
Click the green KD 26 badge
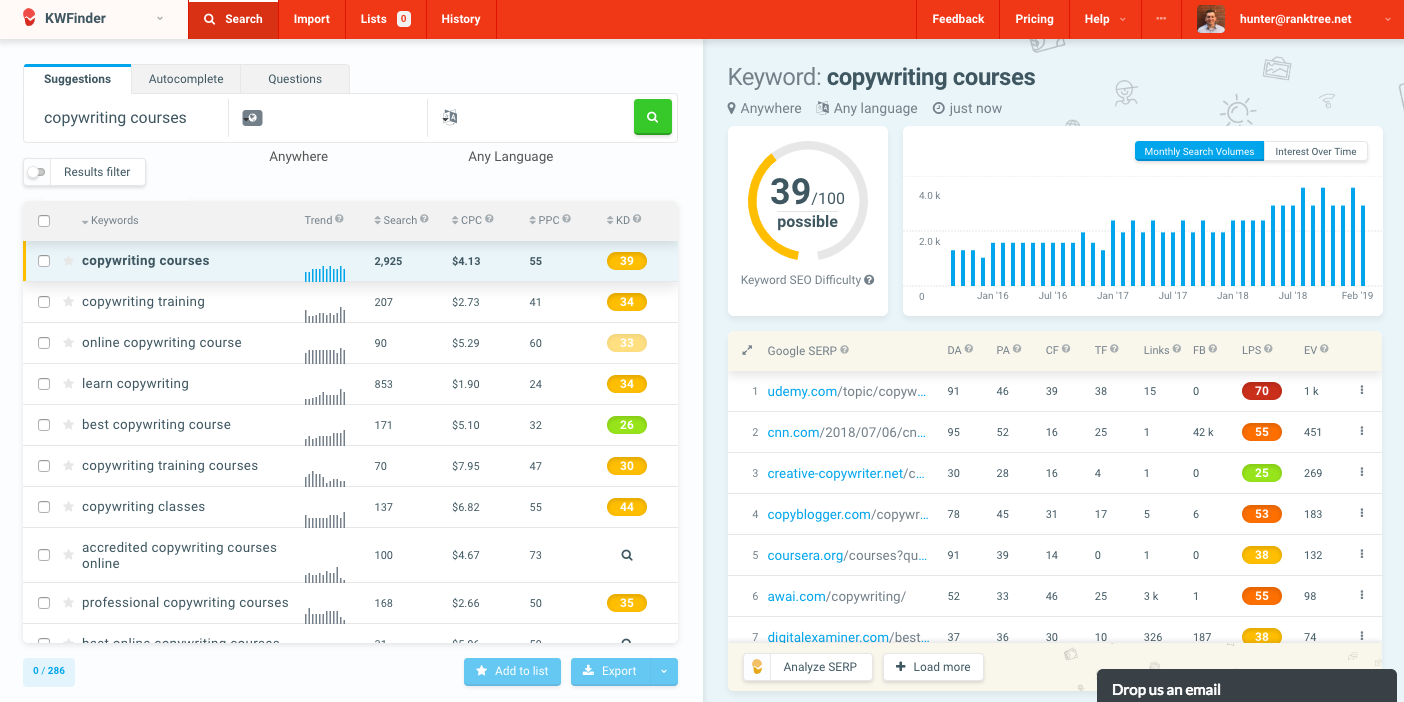[x=627, y=425]
